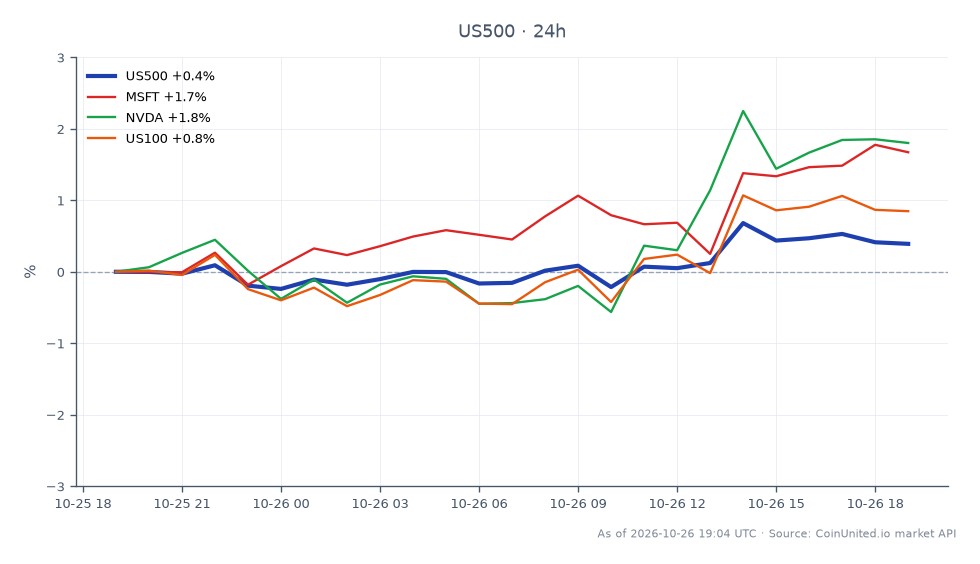Click the US100 orange legend line swatch
The width and height of the screenshot is (980, 564).
pos(101,138)
